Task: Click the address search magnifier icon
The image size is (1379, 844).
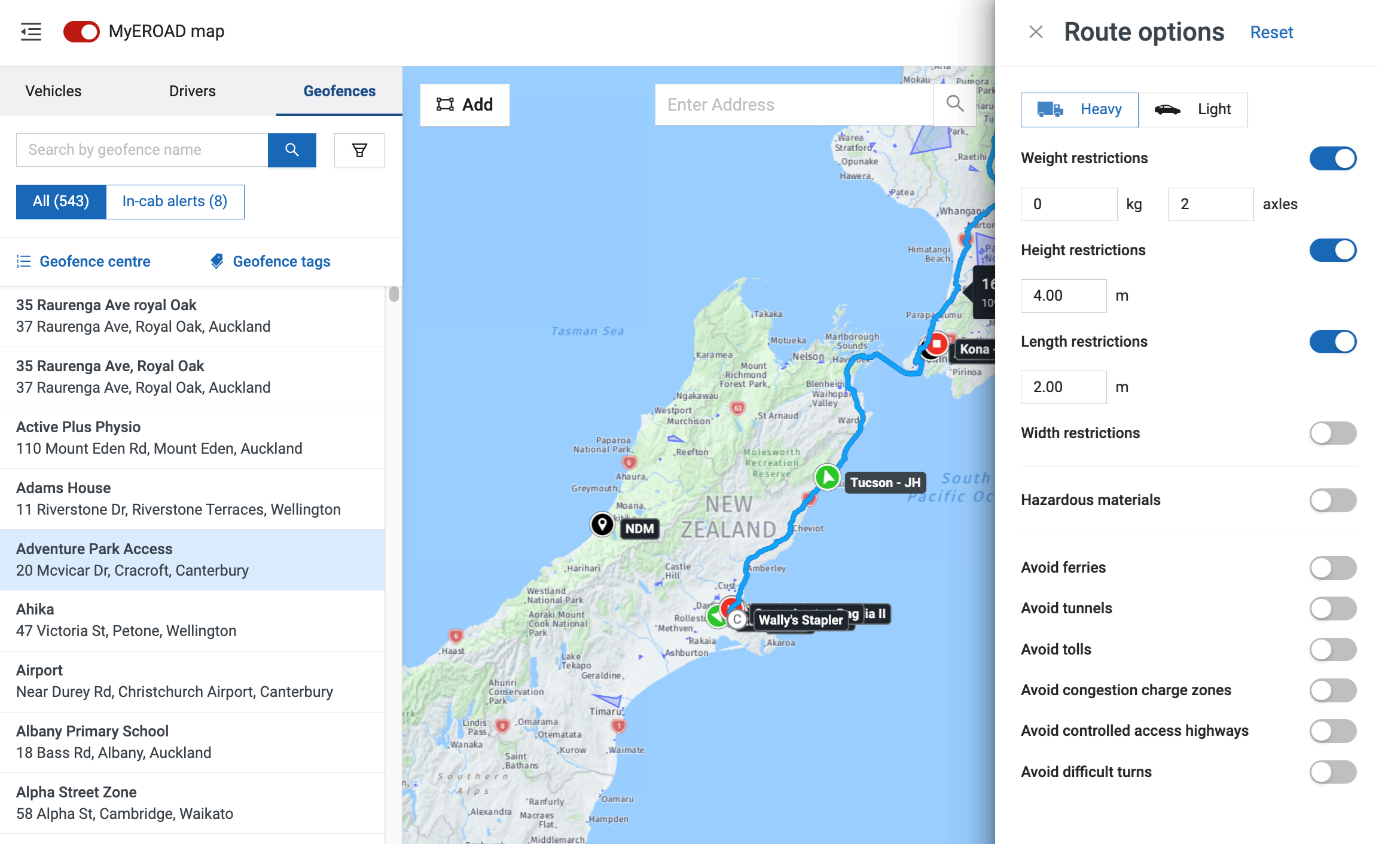Action: pyautogui.click(x=955, y=104)
